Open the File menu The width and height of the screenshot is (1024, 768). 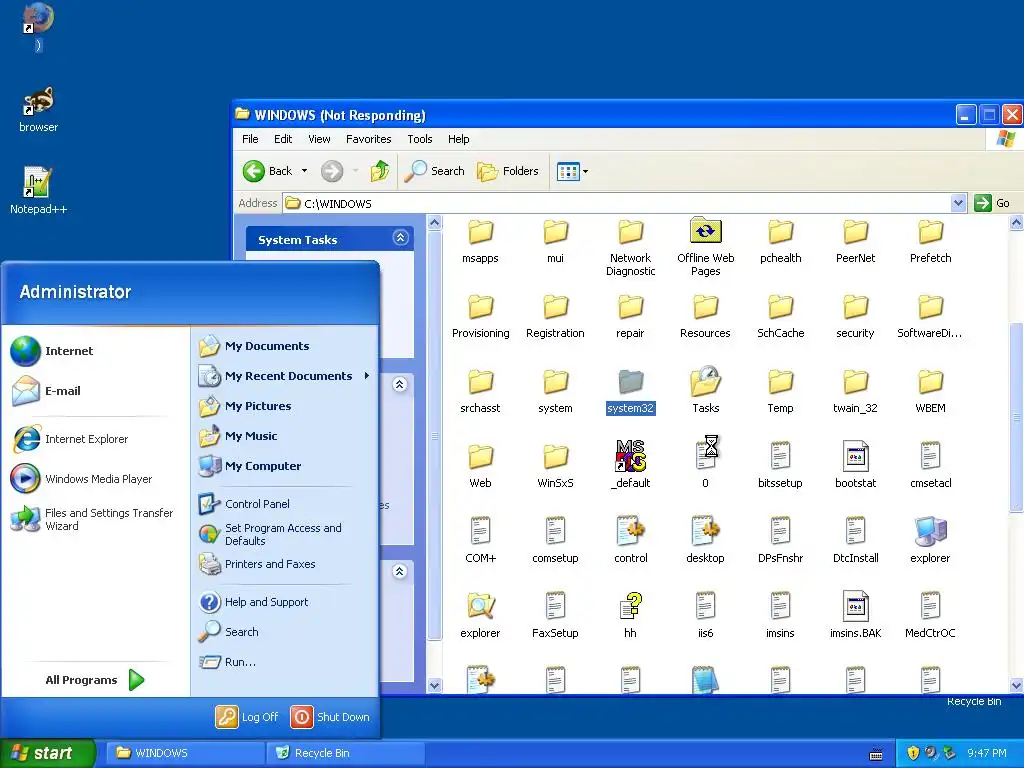coord(250,139)
